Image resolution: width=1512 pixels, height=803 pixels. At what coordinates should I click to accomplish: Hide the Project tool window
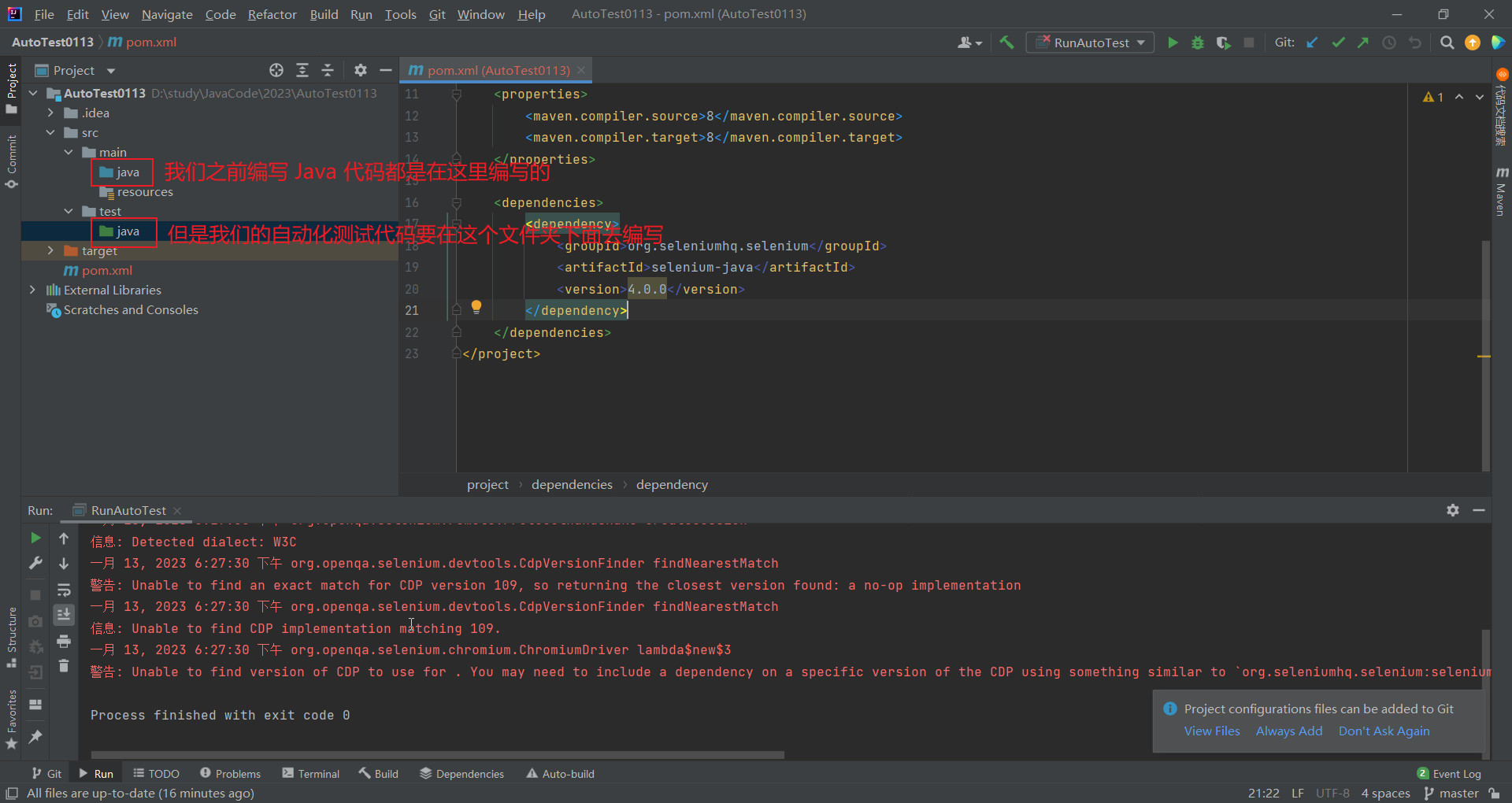[386, 70]
